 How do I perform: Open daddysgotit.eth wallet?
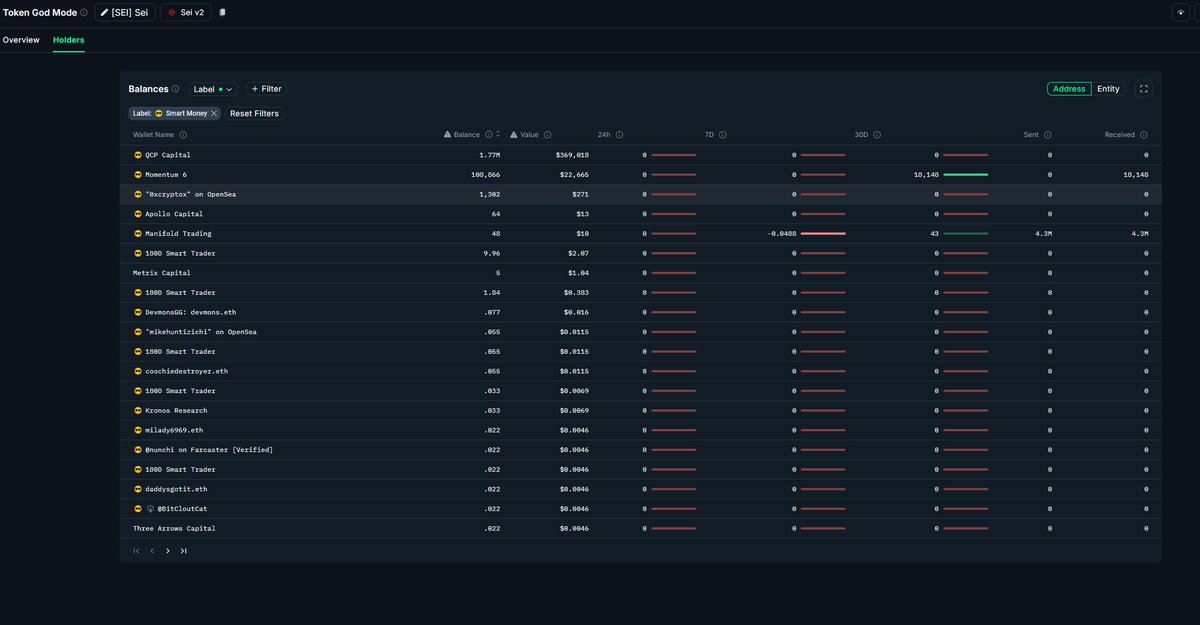[x=176, y=489]
